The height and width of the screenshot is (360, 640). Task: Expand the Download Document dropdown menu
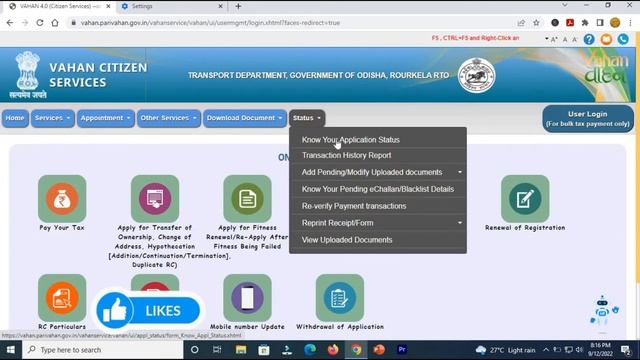245,118
